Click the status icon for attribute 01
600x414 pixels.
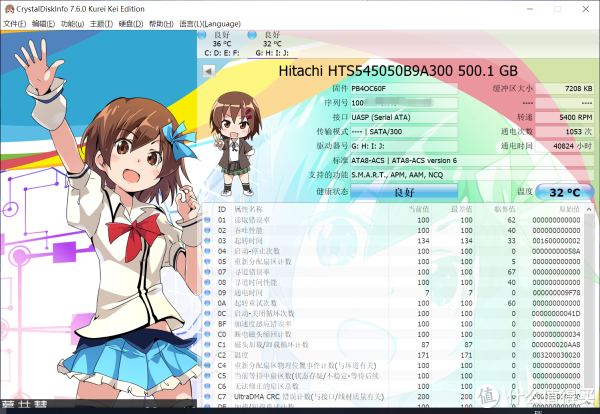coord(207,220)
